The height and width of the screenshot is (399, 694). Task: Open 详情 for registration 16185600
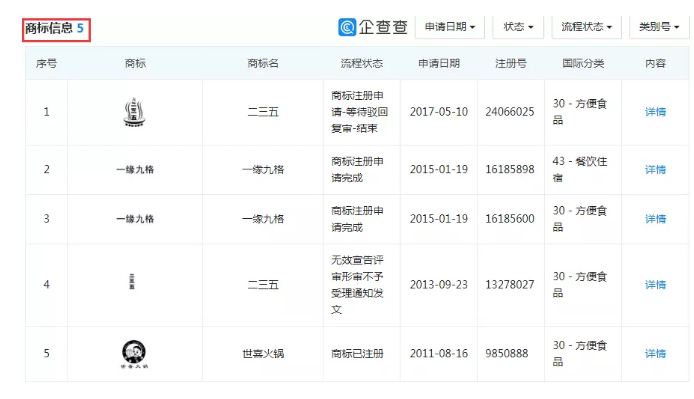click(x=655, y=219)
